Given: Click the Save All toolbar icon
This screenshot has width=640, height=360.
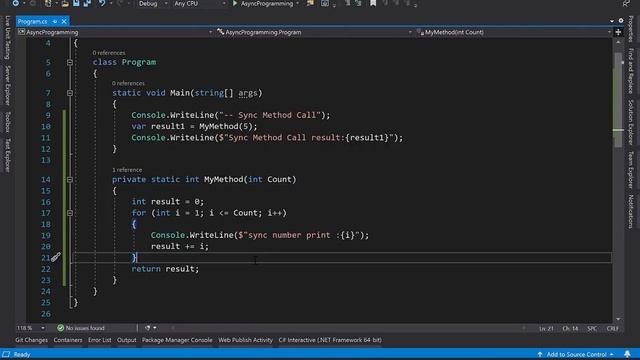Looking at the screenshot, I should coord(87,3).
